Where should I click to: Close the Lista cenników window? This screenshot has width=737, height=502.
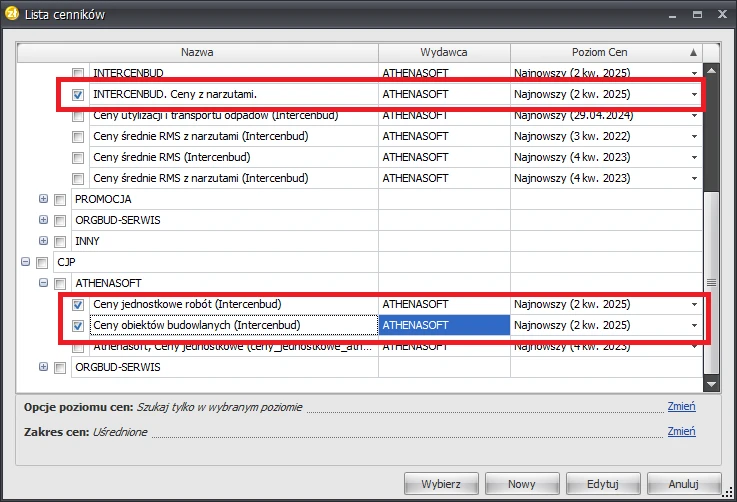click(722, 15)
